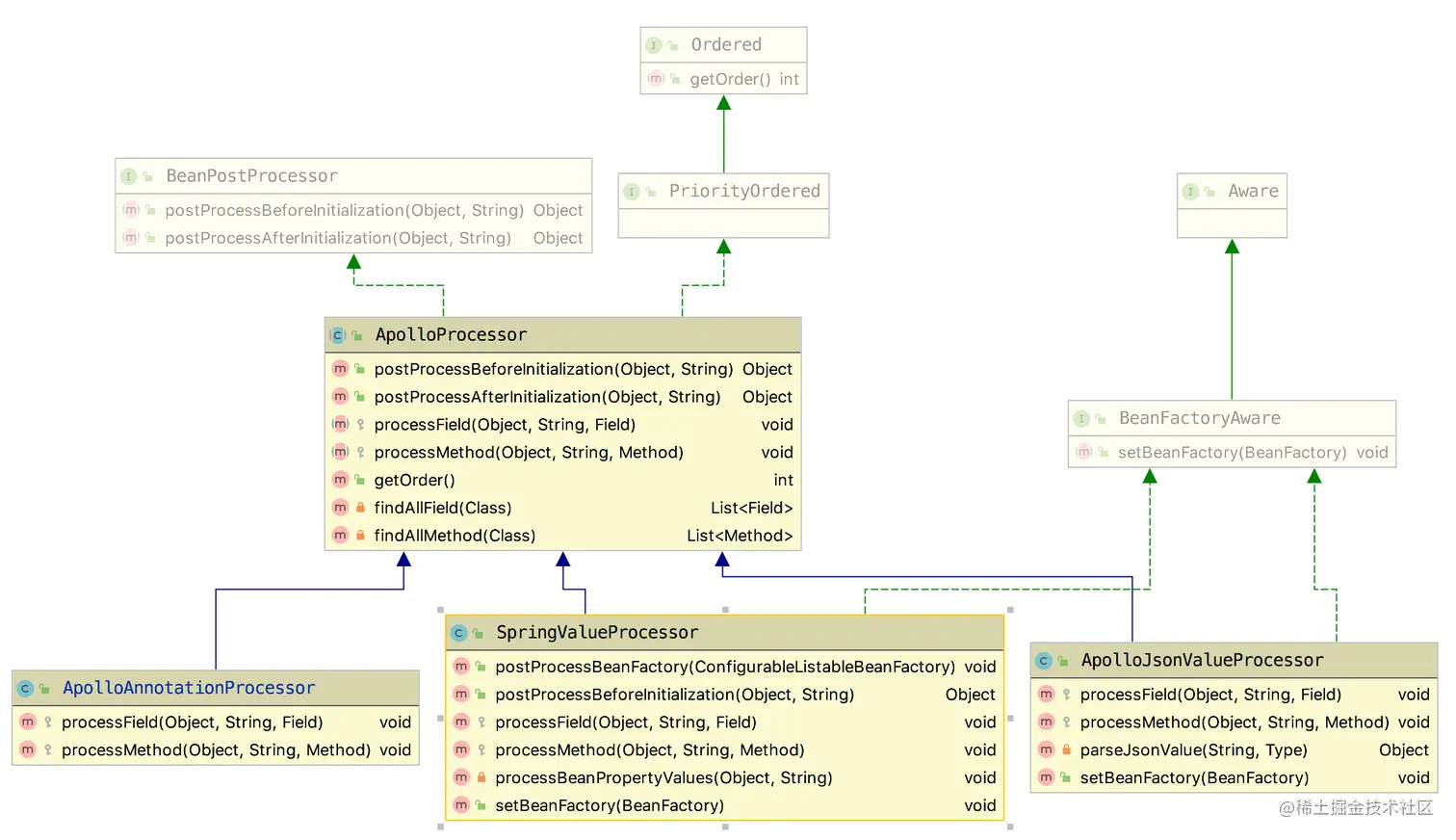Select the "List<Method>" return type

coord(740,536)
